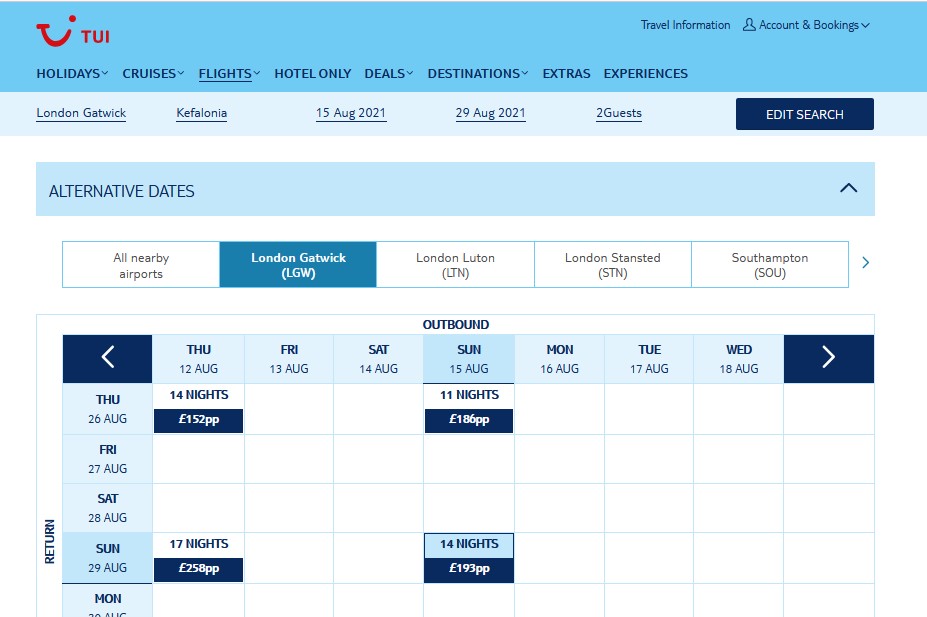Screen dimensions: 927x617
Task: Click the SAT 14 AUG outbound header
Action: [x=378, y=359]
